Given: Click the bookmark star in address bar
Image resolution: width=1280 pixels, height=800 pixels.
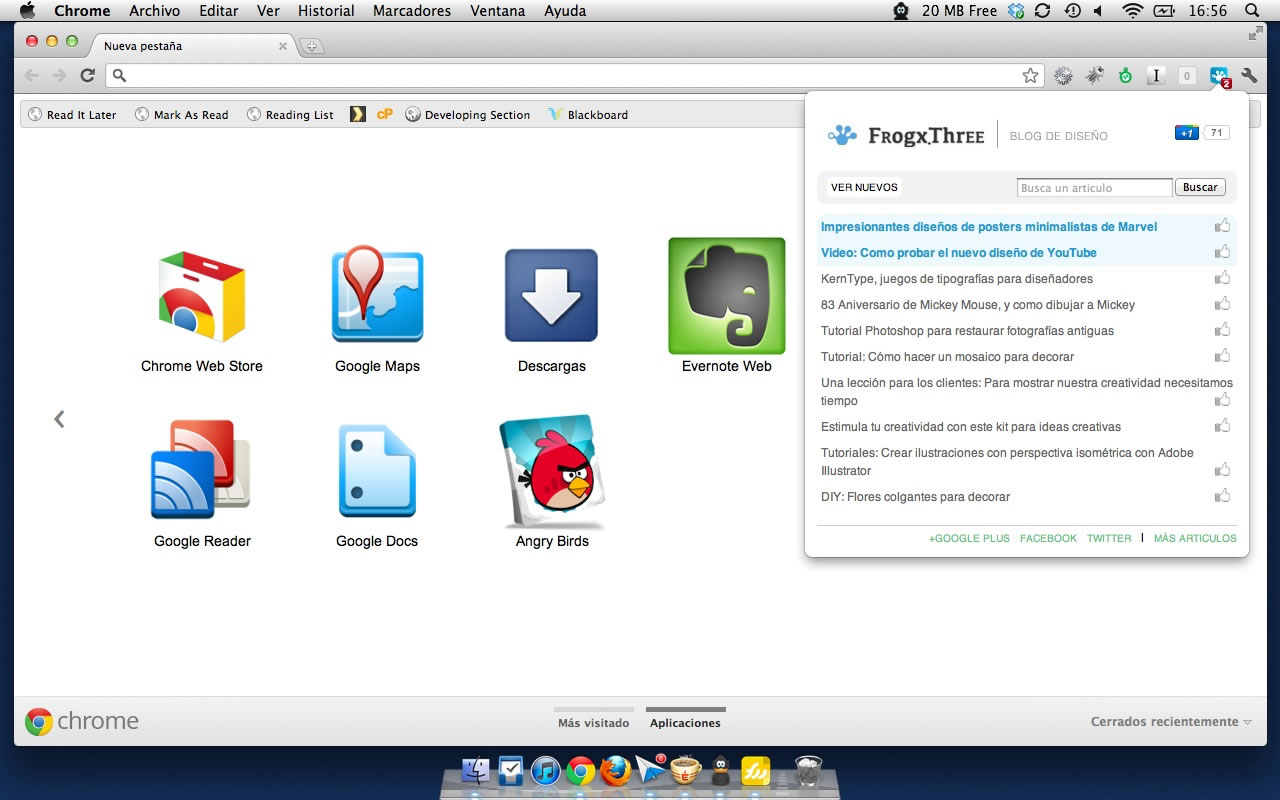Looking at the screenshot, I should coord(1030,75).
